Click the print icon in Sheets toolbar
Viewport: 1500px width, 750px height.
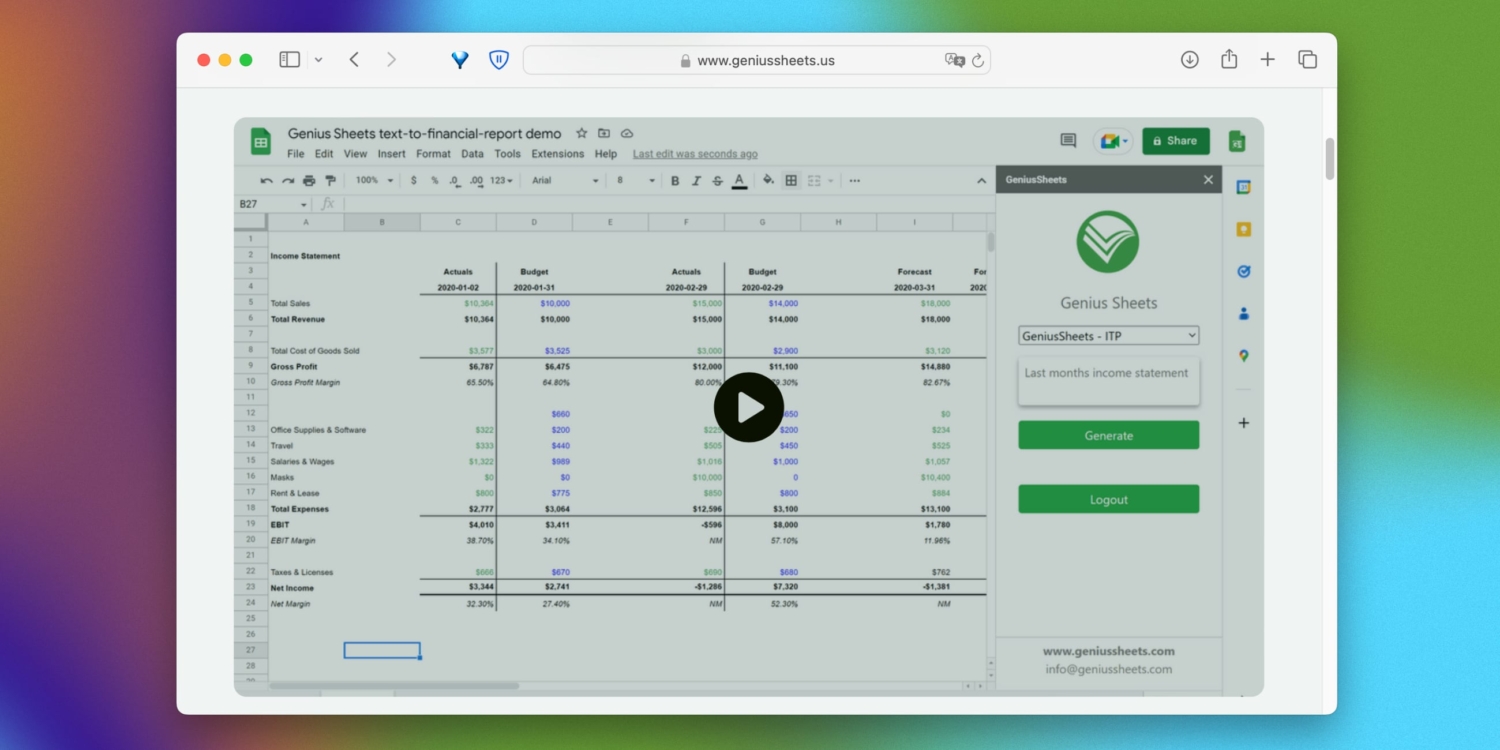[309, 181]
